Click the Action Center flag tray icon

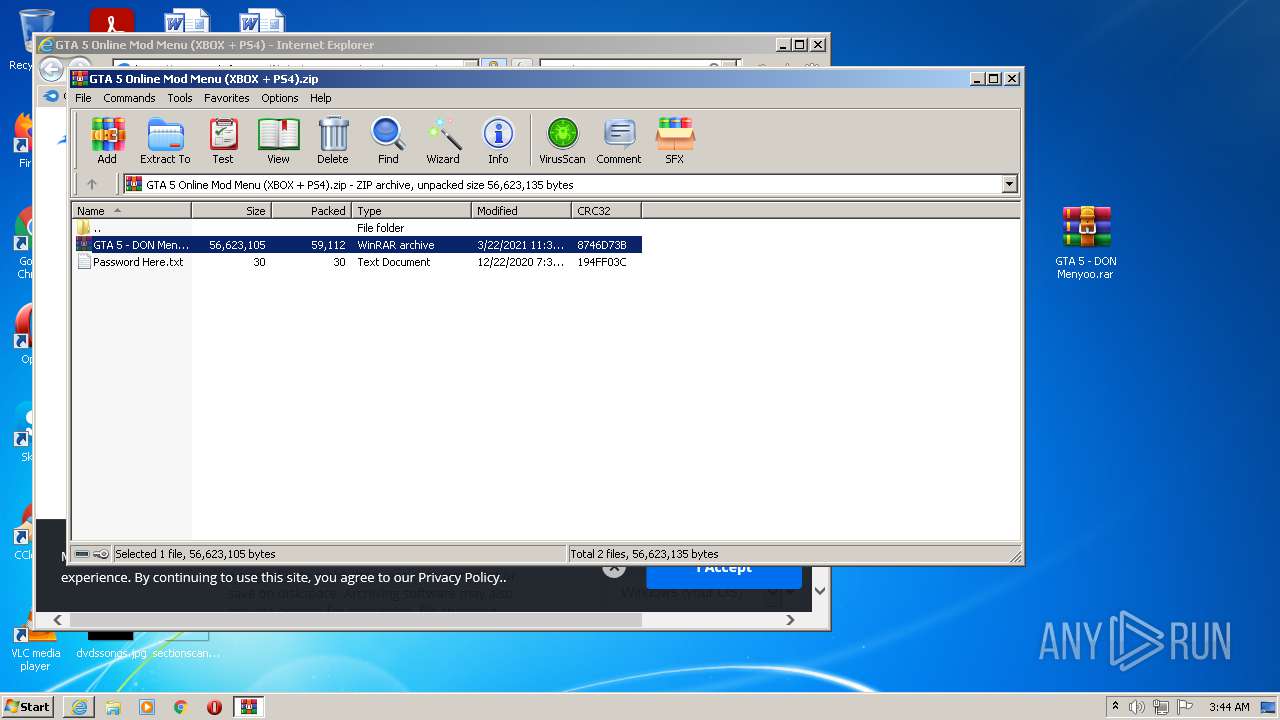1185,707
